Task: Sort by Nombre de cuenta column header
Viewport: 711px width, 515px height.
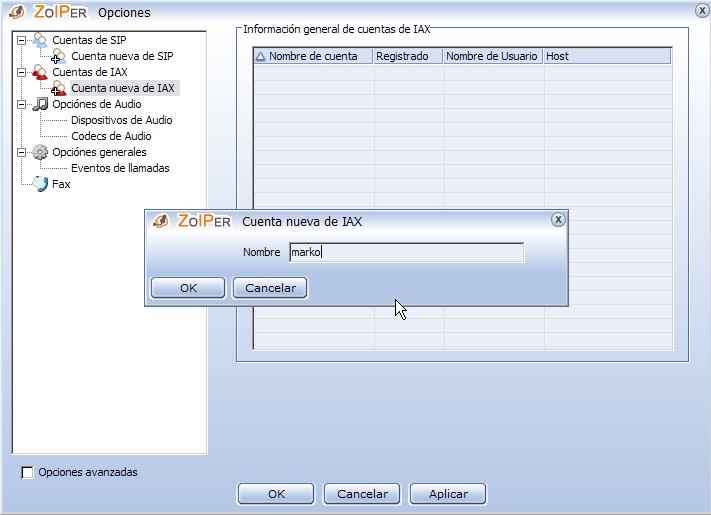Action: point(312,56)
